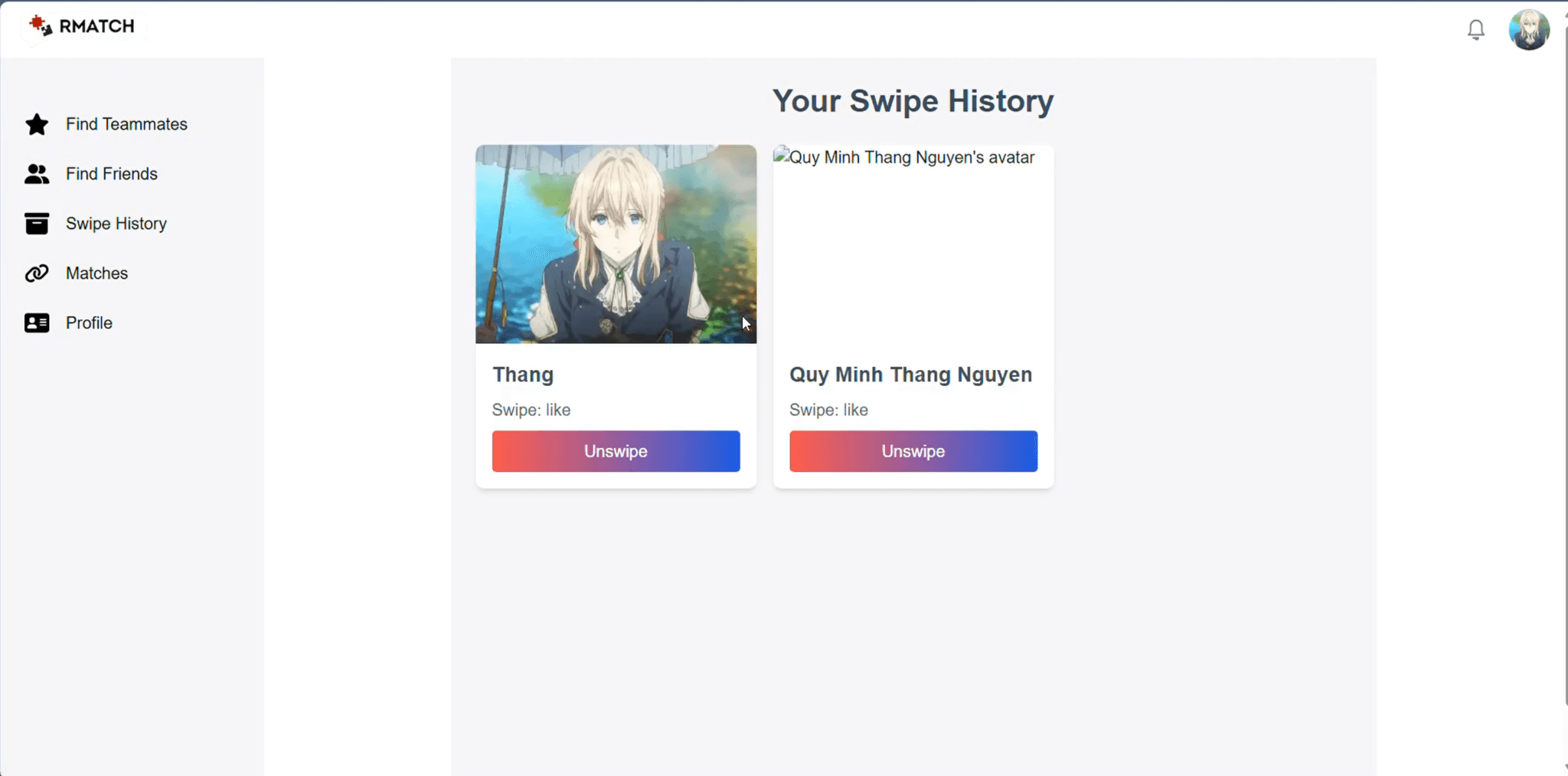
Task: Open the Matches section
Action: [96, 273]
